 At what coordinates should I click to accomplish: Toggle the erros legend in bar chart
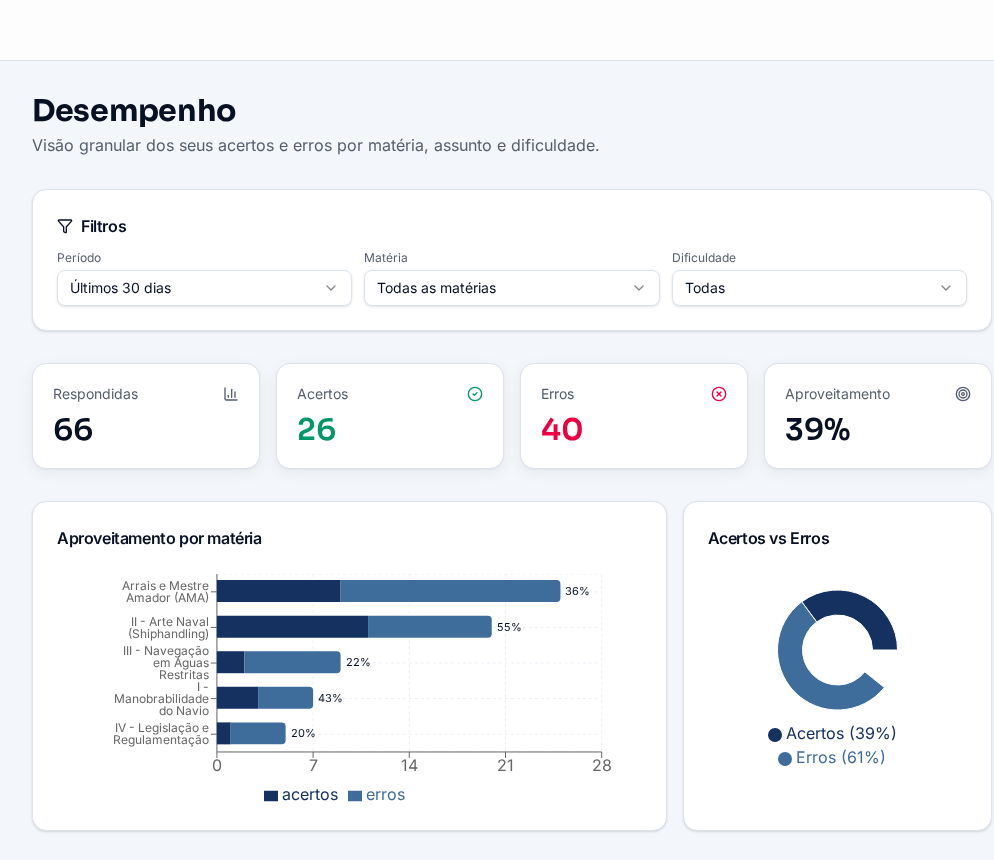tap(377, 795)
